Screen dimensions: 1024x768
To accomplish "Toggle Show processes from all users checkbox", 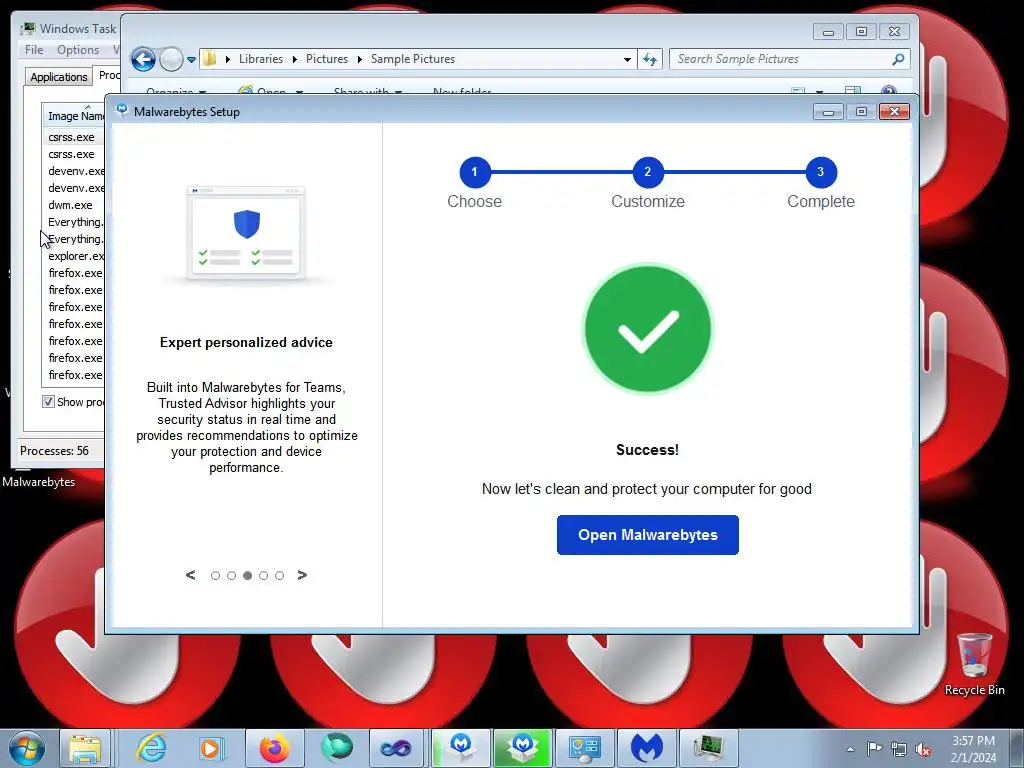I will (48, 402).
